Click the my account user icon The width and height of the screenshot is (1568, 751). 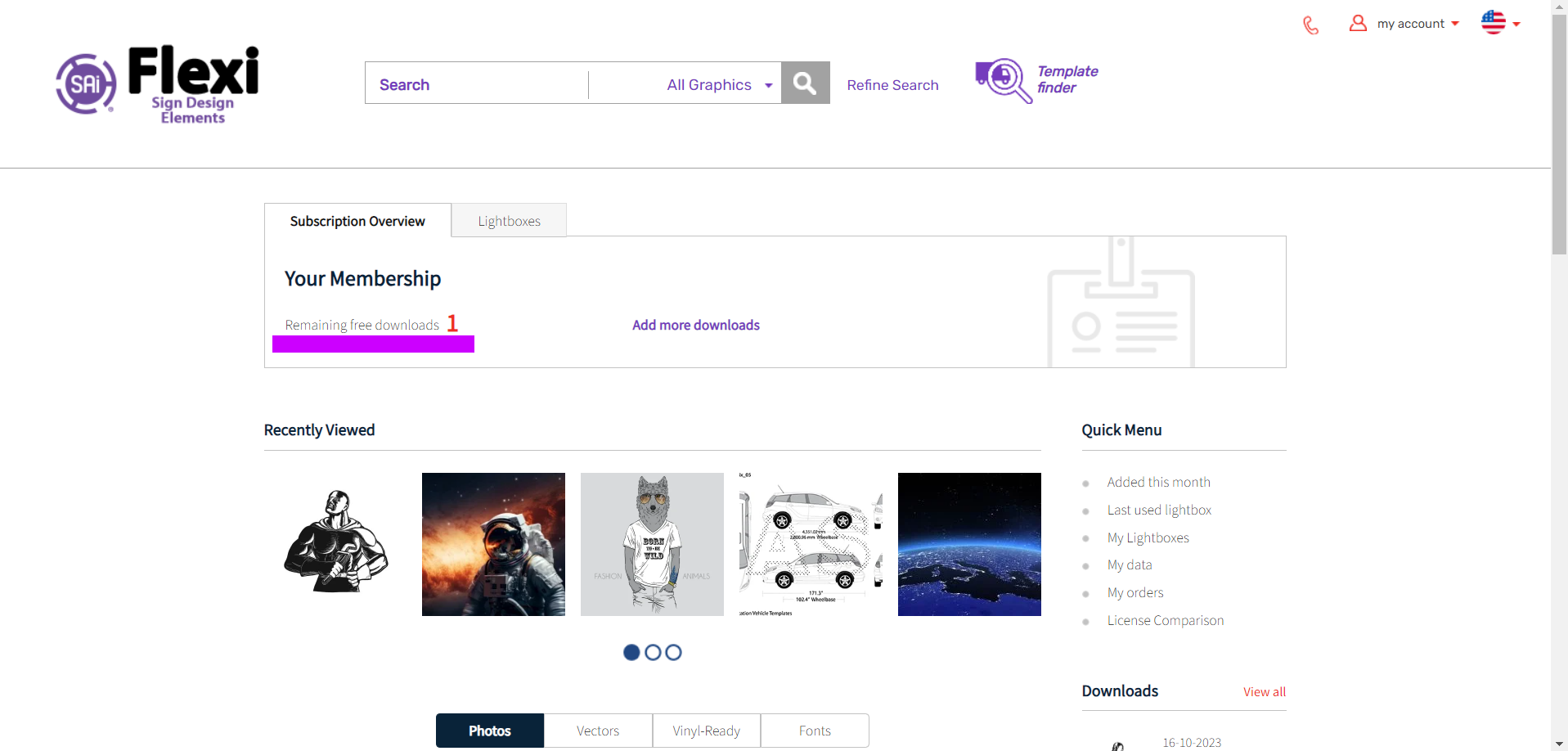click(x=1357, y=23)
